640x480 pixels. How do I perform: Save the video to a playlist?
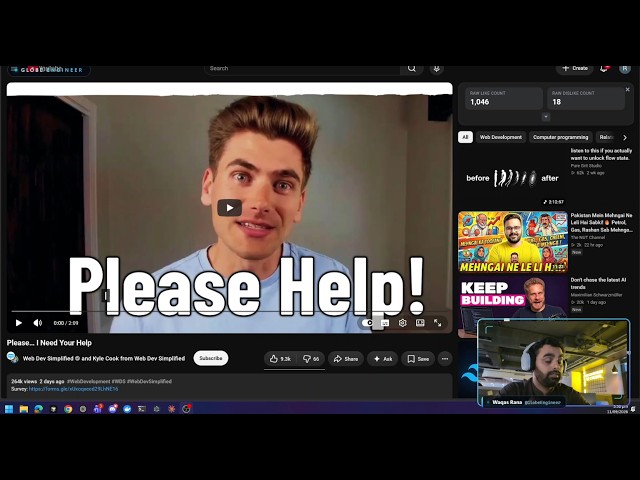click(x=418, y=359)
